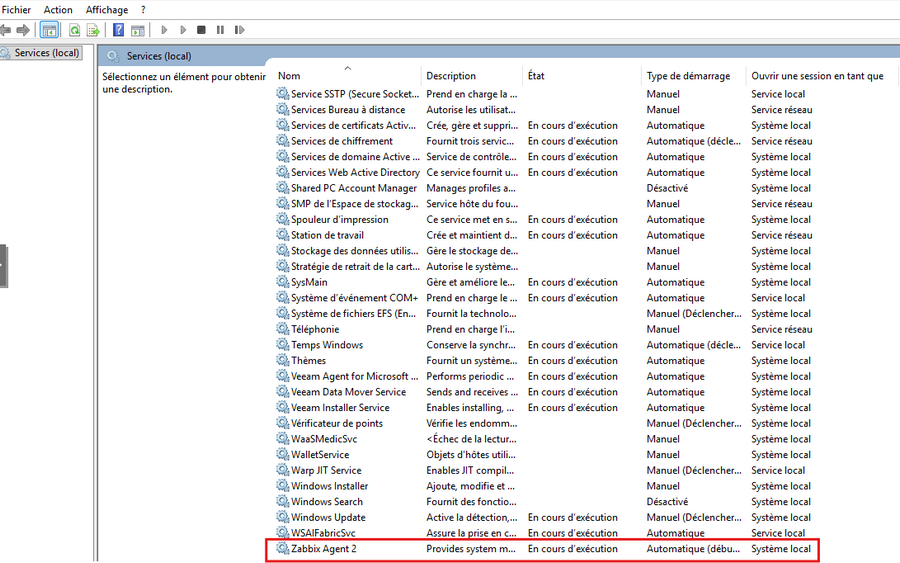Click the gear icon beside SysMain
The width and height of the screenshot is (900, 563).
(282, 281)
